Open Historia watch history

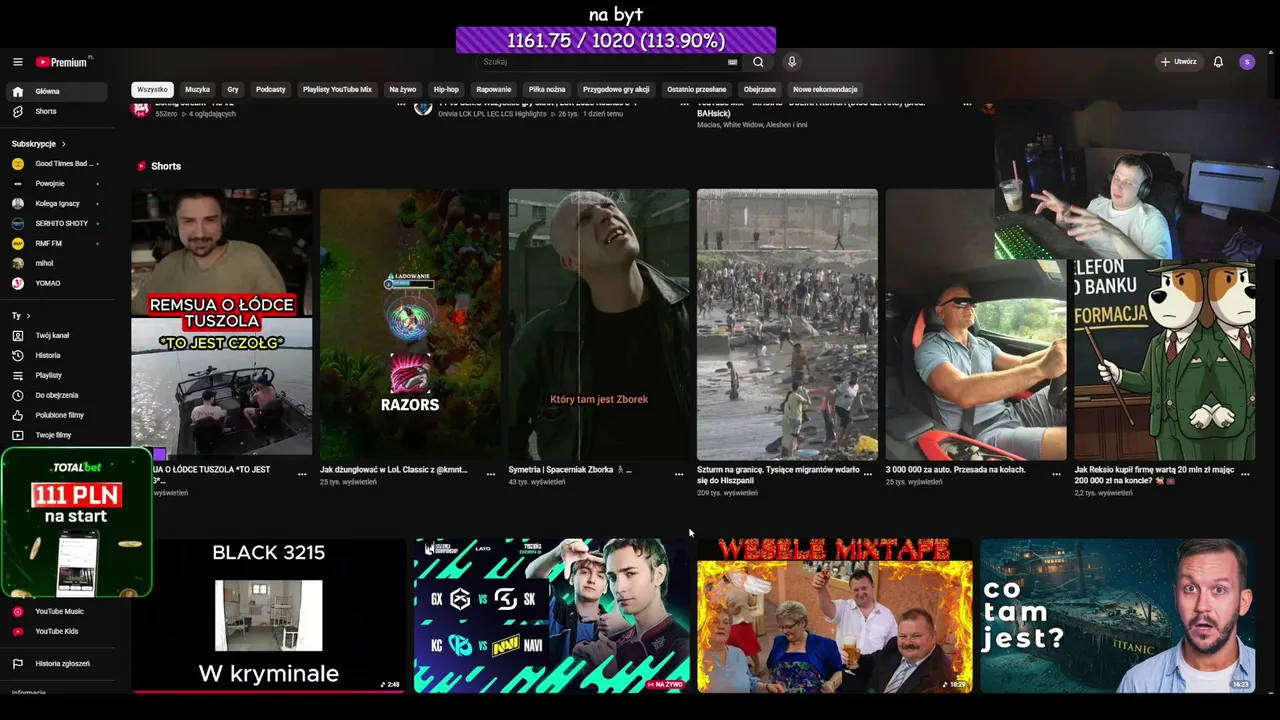(x=55, y=355)
